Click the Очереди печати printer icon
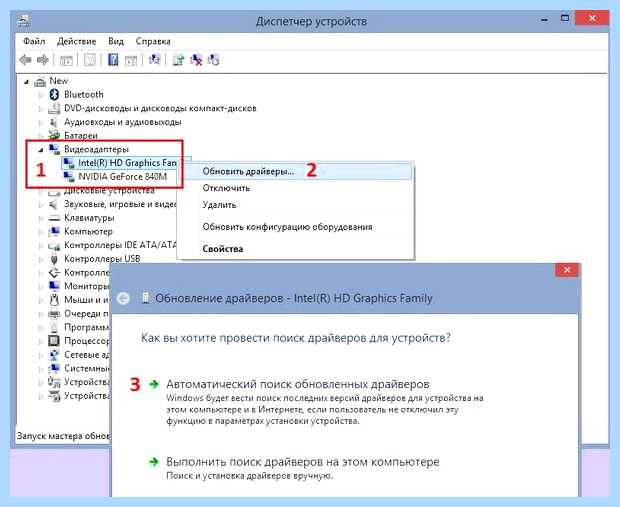Image resolution: width=620 pixels, height=507 pixels. [x=54, y=314]
